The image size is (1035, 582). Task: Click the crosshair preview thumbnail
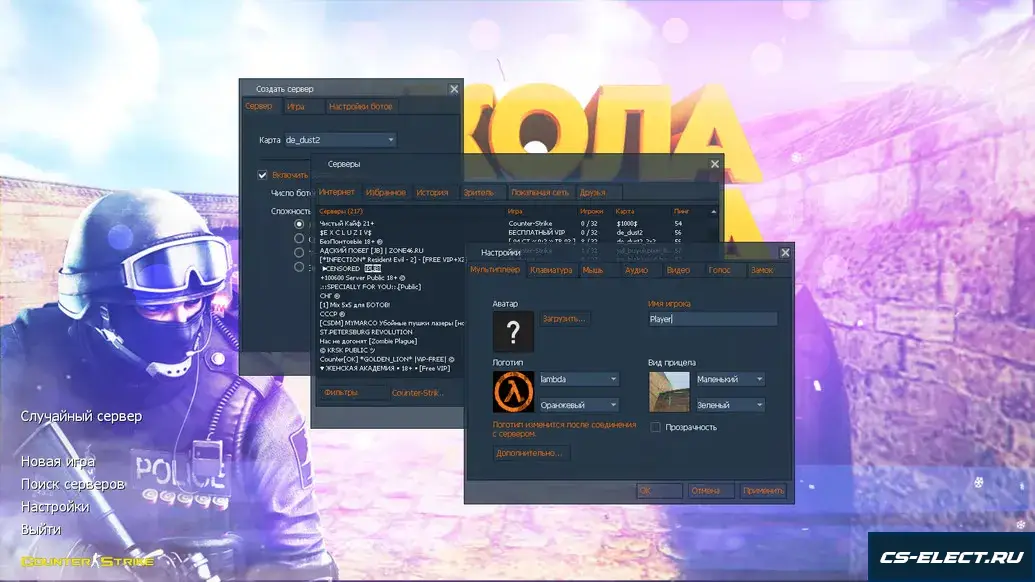pyautogui.click(x=669, y=391)
